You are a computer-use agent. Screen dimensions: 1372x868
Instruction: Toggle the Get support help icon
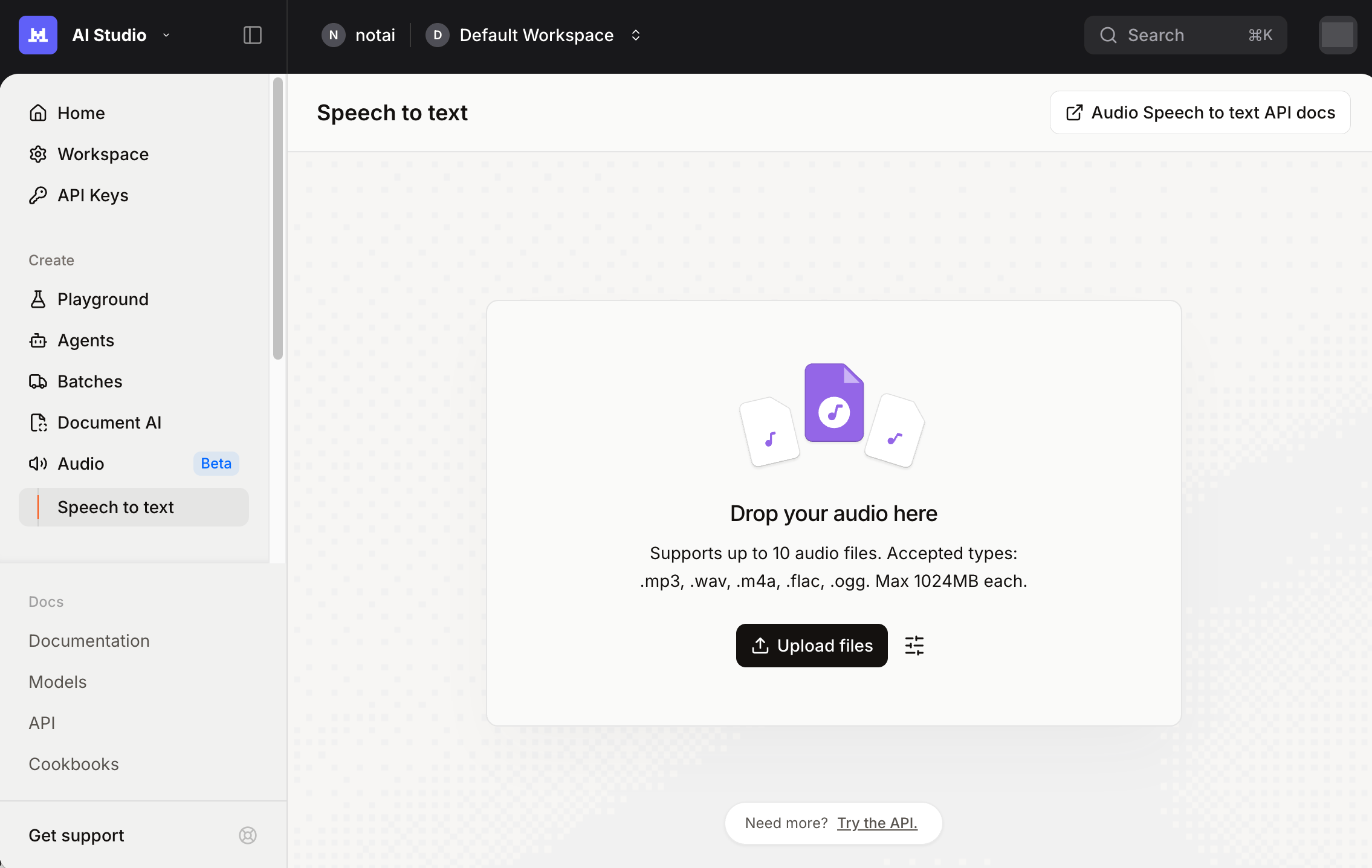click(247, 835)
